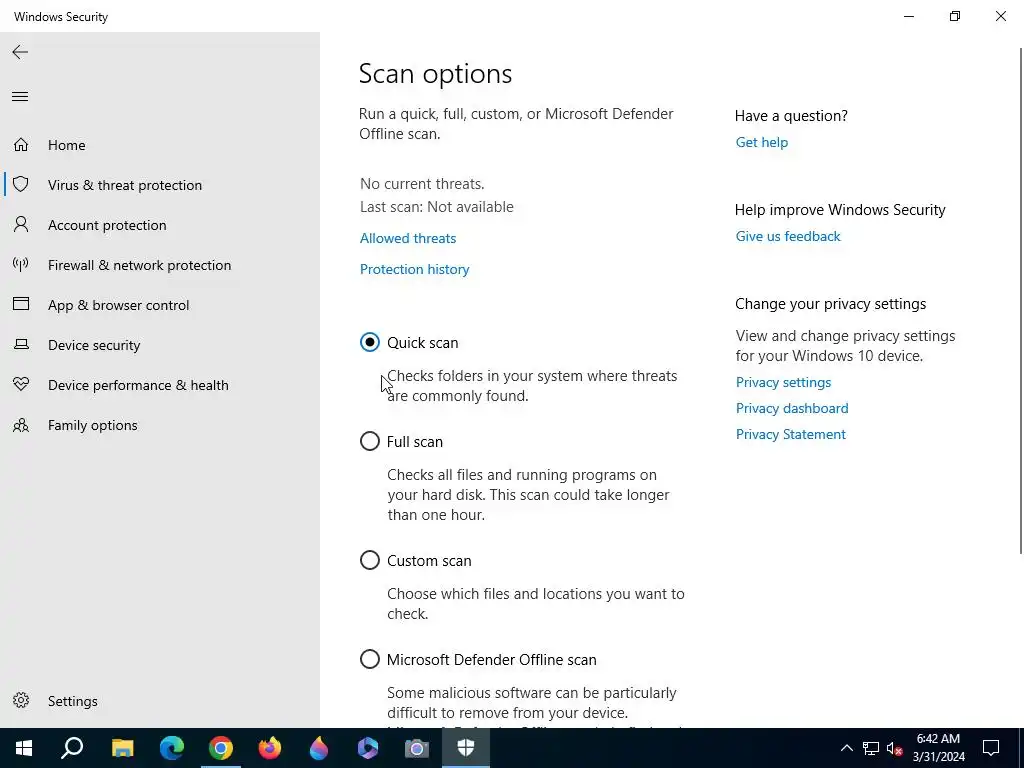Viewport: 1024px width, 768px height.
Task: Open App & browser control label
Action: click(x=118, y=305)
